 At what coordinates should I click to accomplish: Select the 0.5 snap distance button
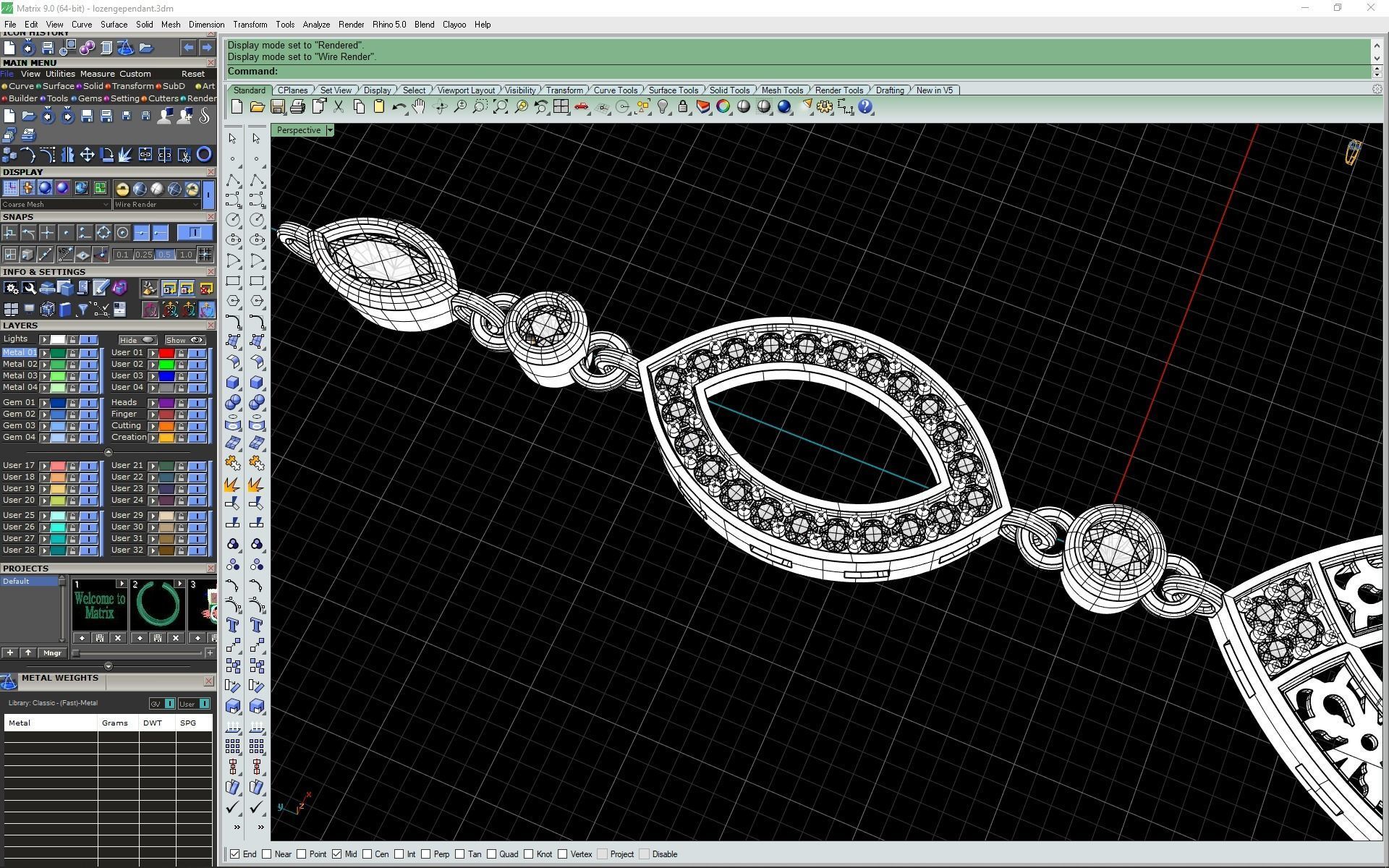pos(165,255)
